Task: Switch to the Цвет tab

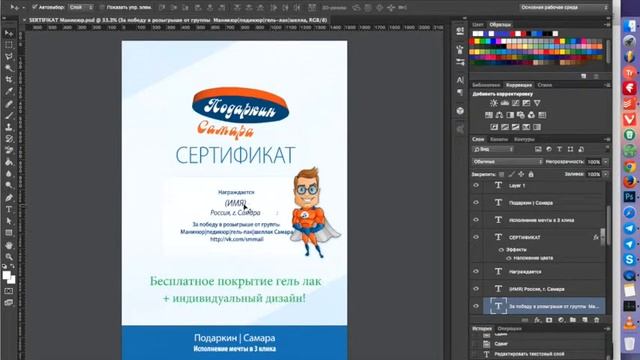Action: coord(478,24)
